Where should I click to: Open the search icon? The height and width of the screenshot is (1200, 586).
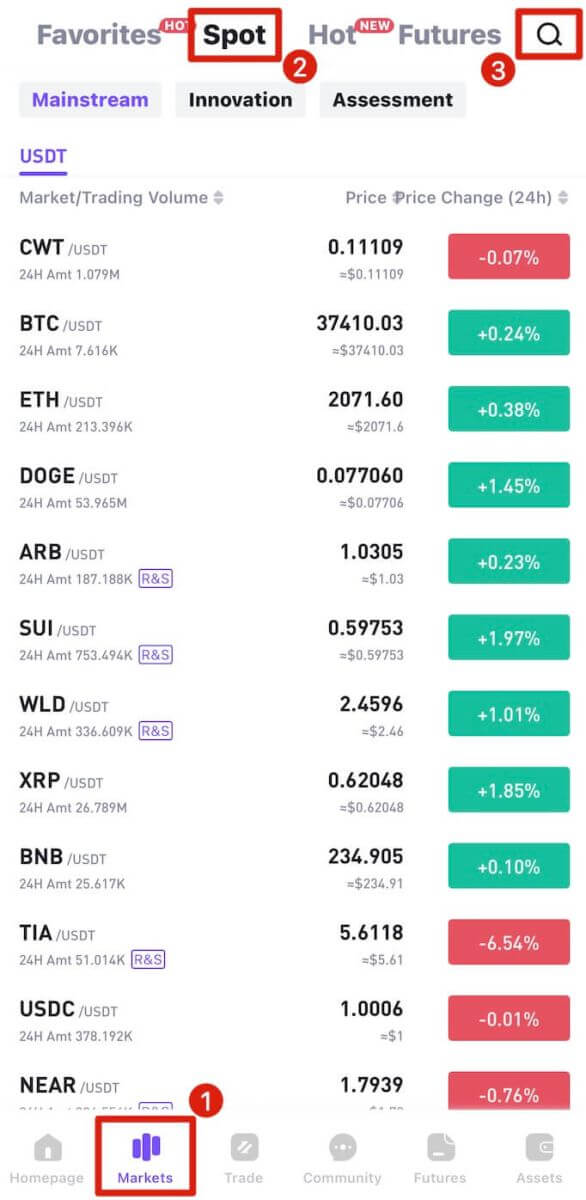coord(548,35)
